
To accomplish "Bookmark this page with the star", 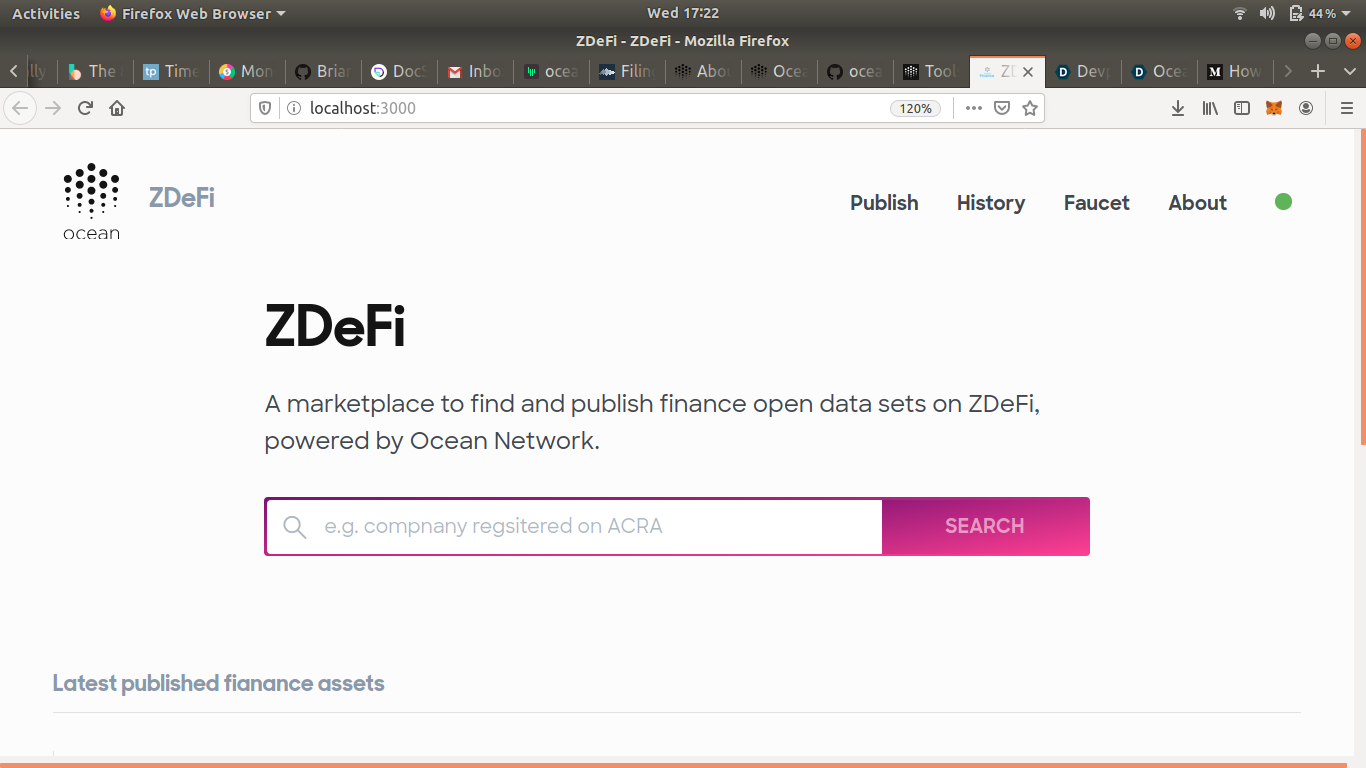I will tap(1029, 108).
